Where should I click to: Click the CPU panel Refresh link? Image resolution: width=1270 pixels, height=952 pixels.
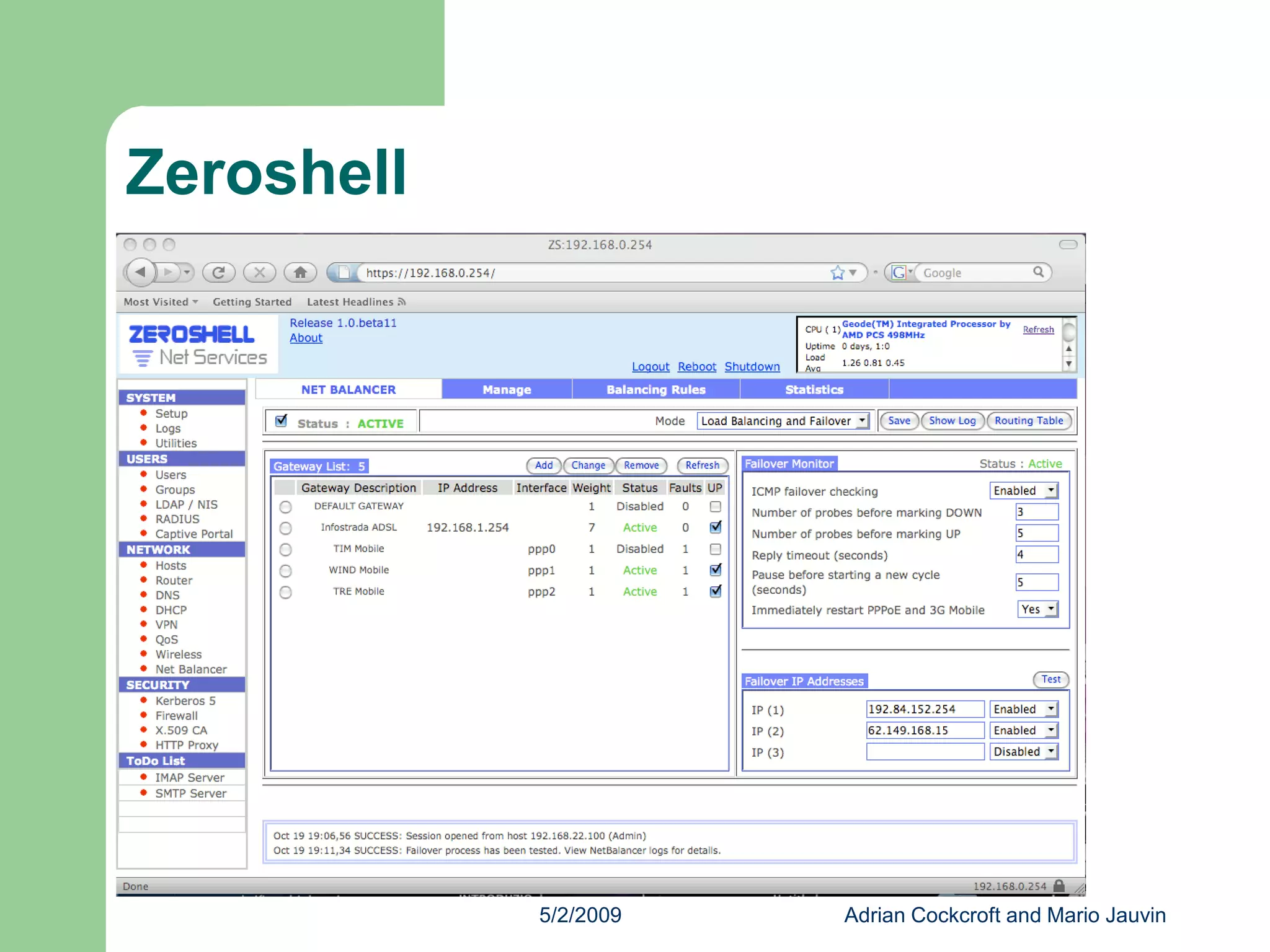1038,330
